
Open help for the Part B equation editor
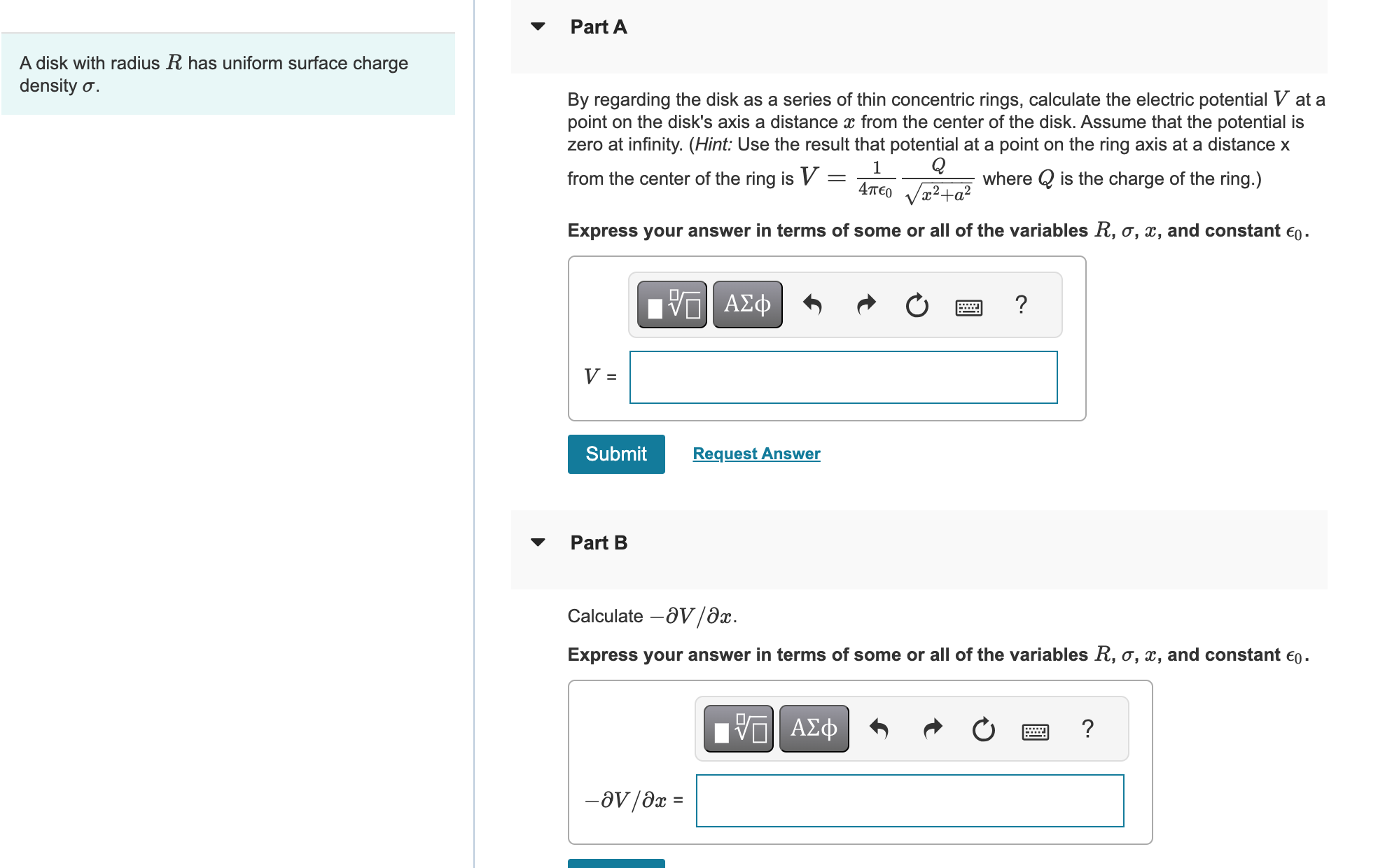1087,728
